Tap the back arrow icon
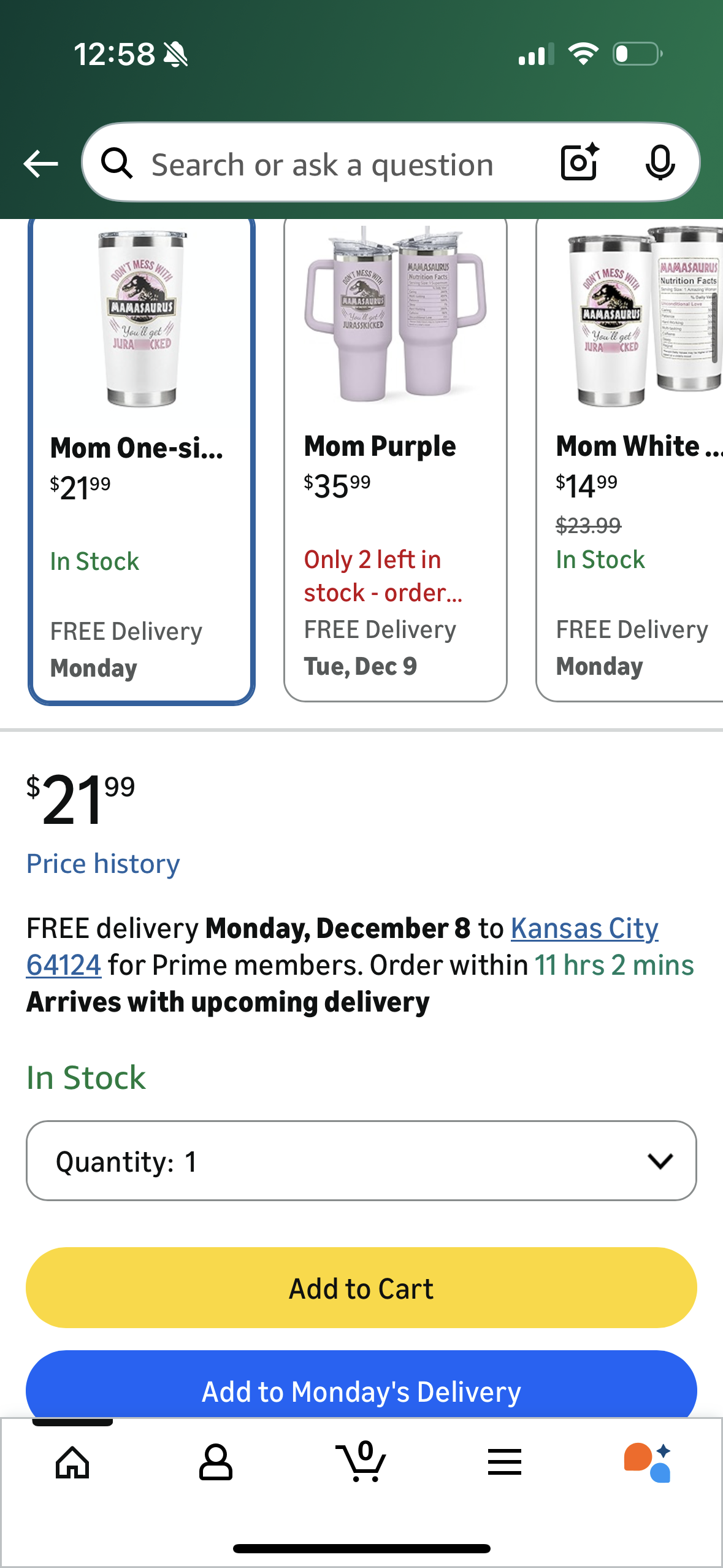 coord(40,164)
